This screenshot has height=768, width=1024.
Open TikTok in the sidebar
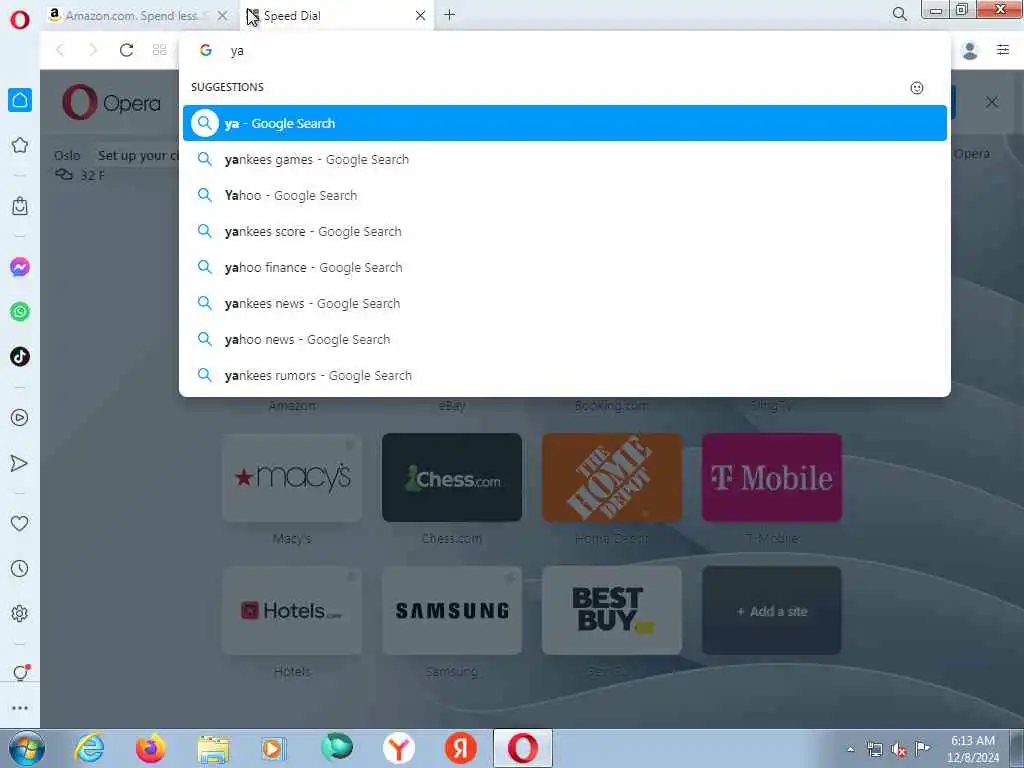(20, 357)
